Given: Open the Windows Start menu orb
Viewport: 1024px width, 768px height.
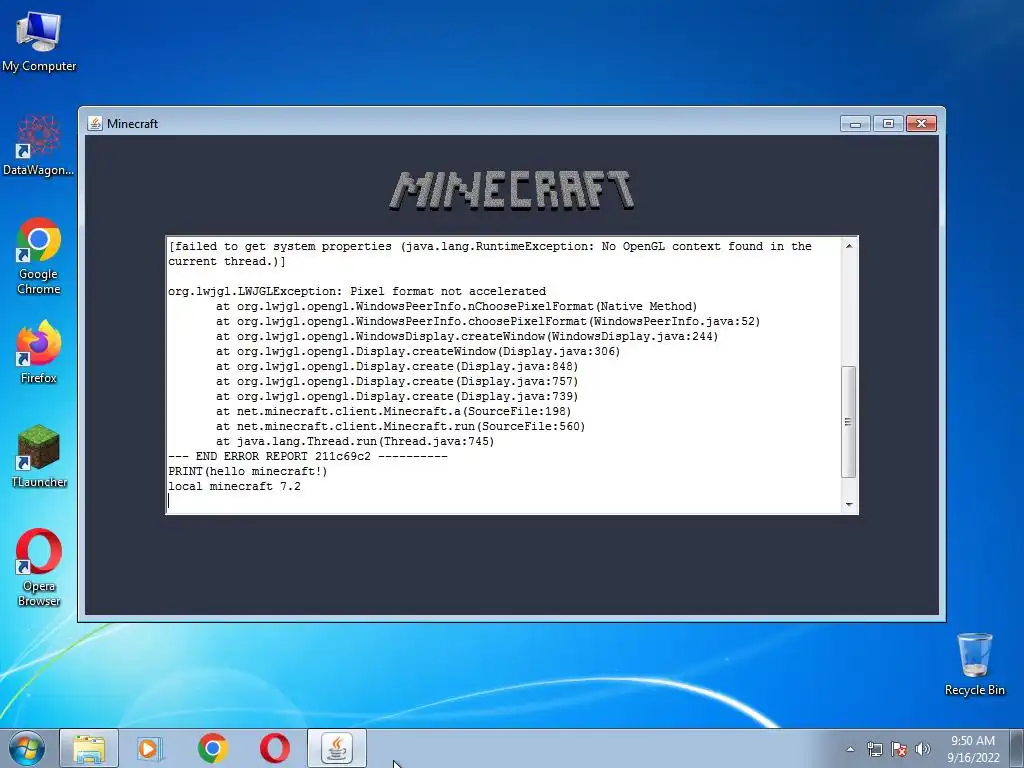Looking at the screenshot, I should coord(27,748).
